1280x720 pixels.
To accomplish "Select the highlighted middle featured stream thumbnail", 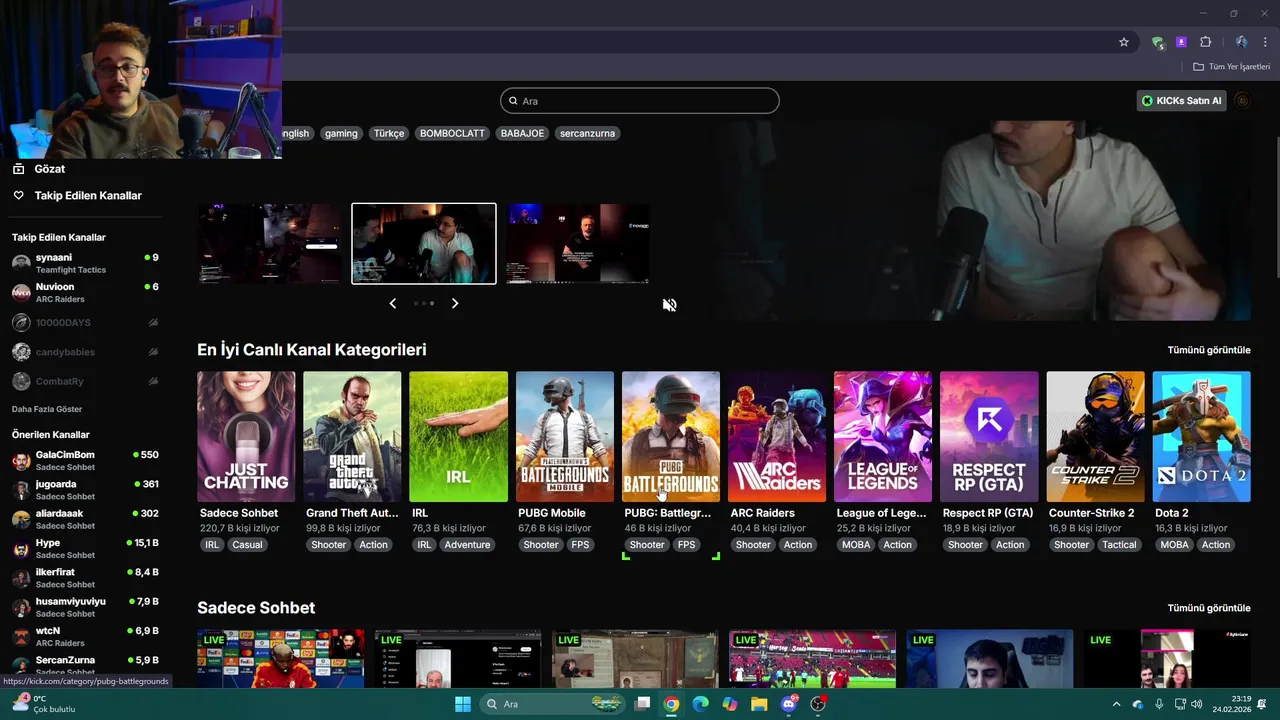I will point(424,244).
